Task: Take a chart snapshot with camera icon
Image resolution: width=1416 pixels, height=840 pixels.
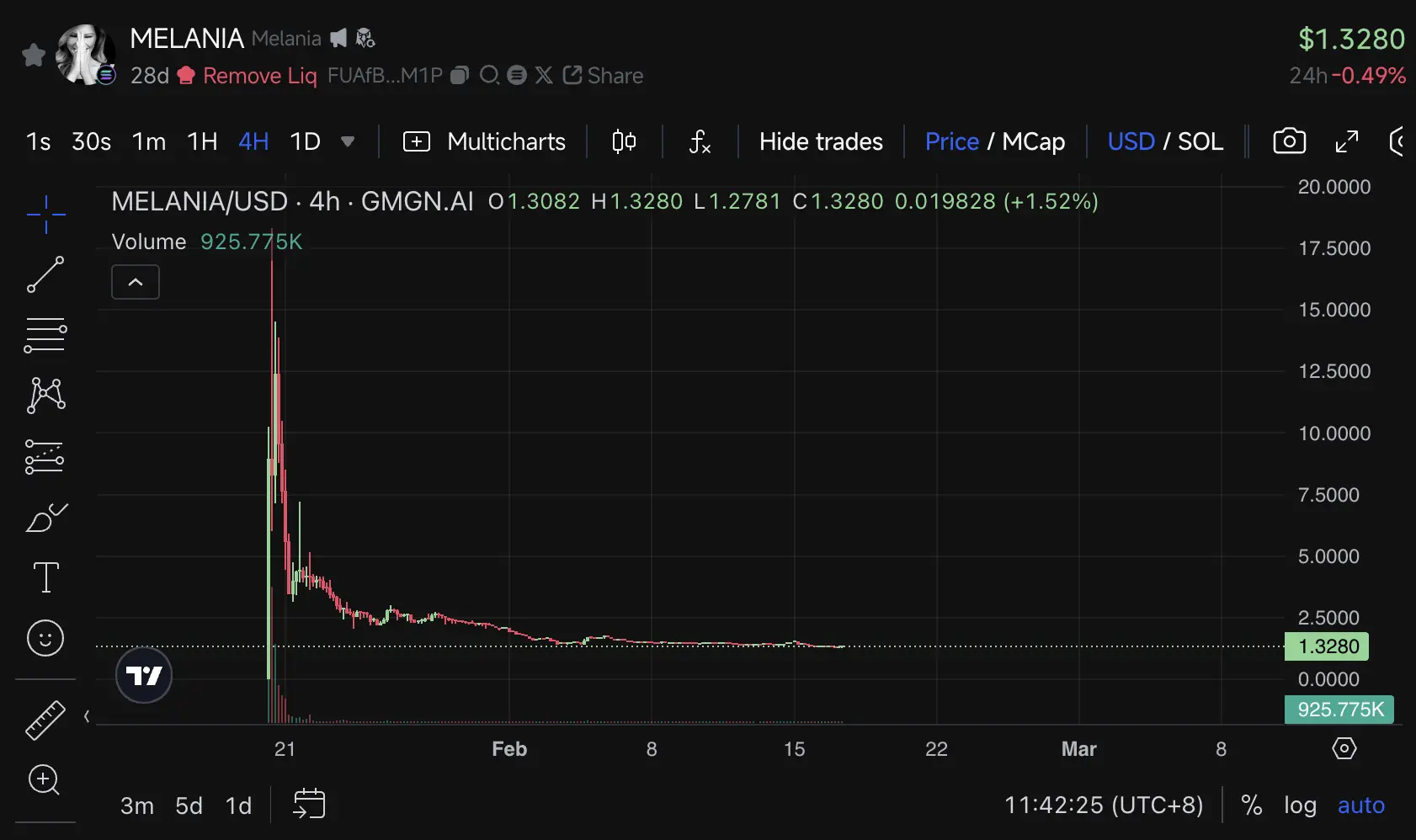Action: point(1289,141)
